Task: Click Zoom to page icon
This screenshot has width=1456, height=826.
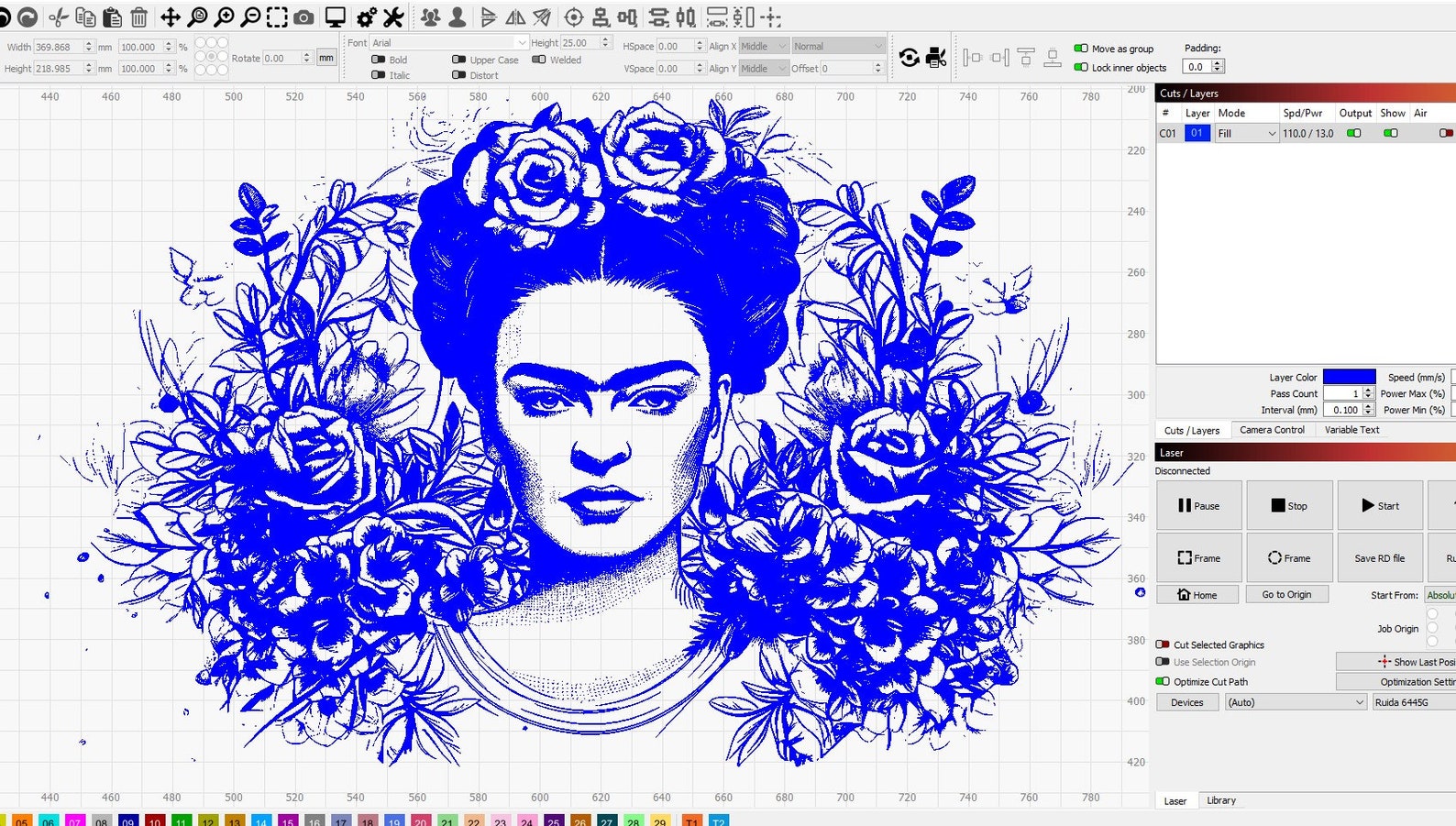Action: tap(197, 17)
